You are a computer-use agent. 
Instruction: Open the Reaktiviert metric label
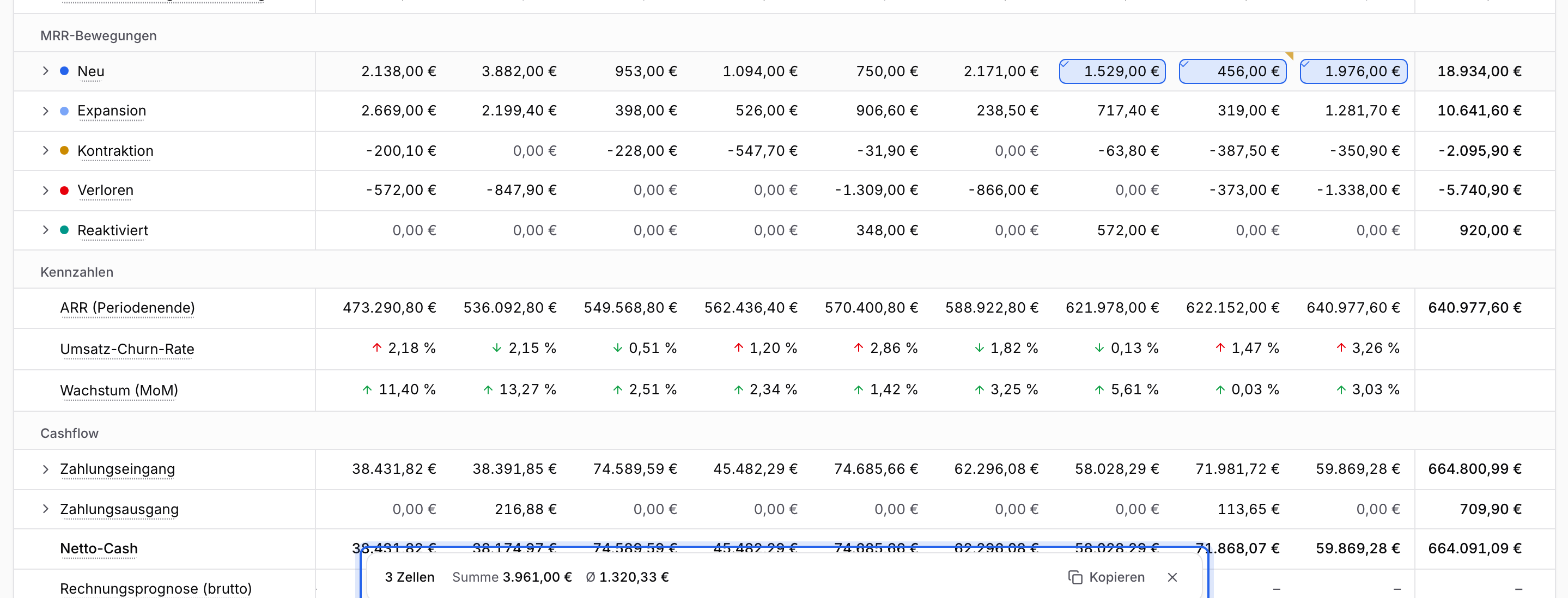click(x=113, y=230)
